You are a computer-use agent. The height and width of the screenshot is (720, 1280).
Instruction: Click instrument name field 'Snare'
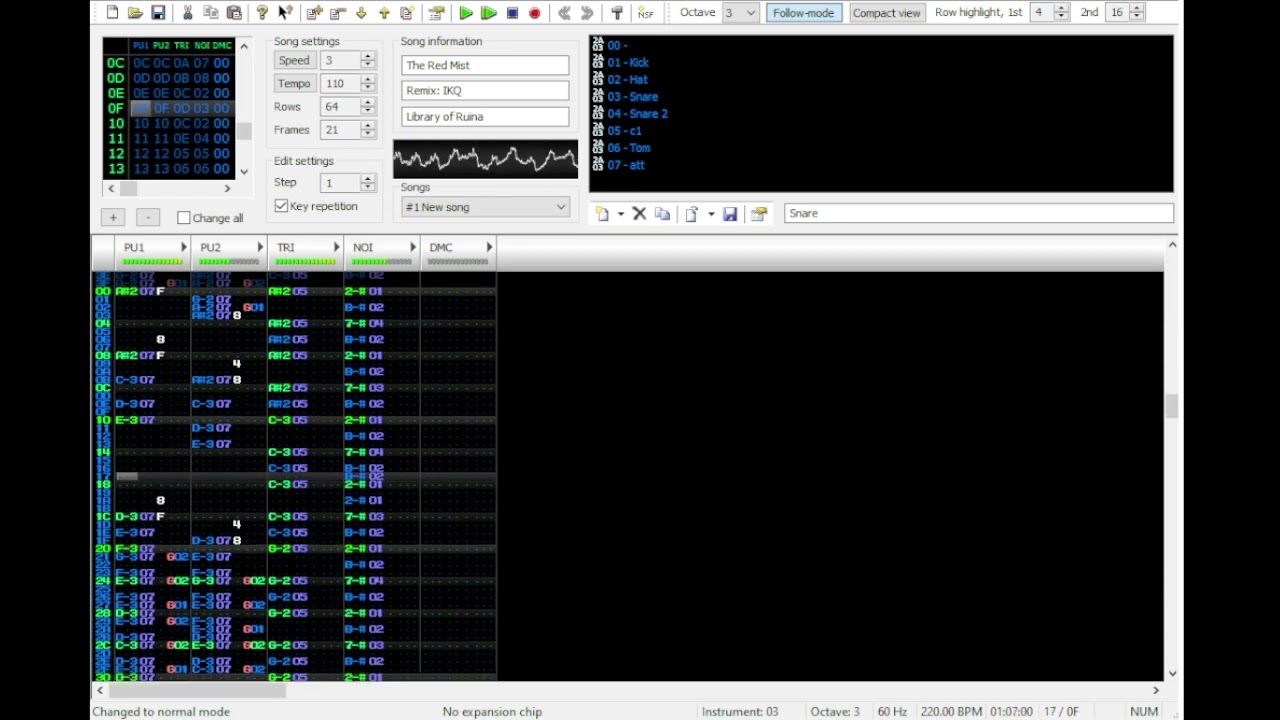click(979, 213)
